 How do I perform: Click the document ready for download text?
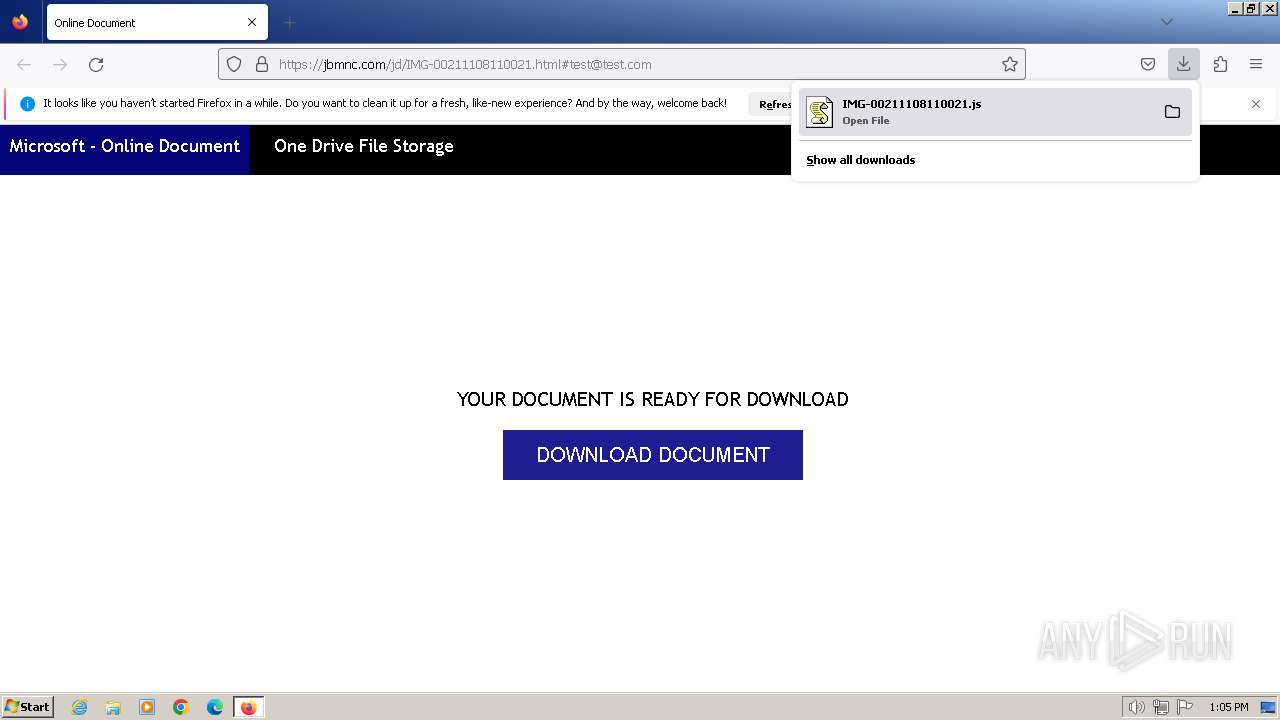(653, 399)
